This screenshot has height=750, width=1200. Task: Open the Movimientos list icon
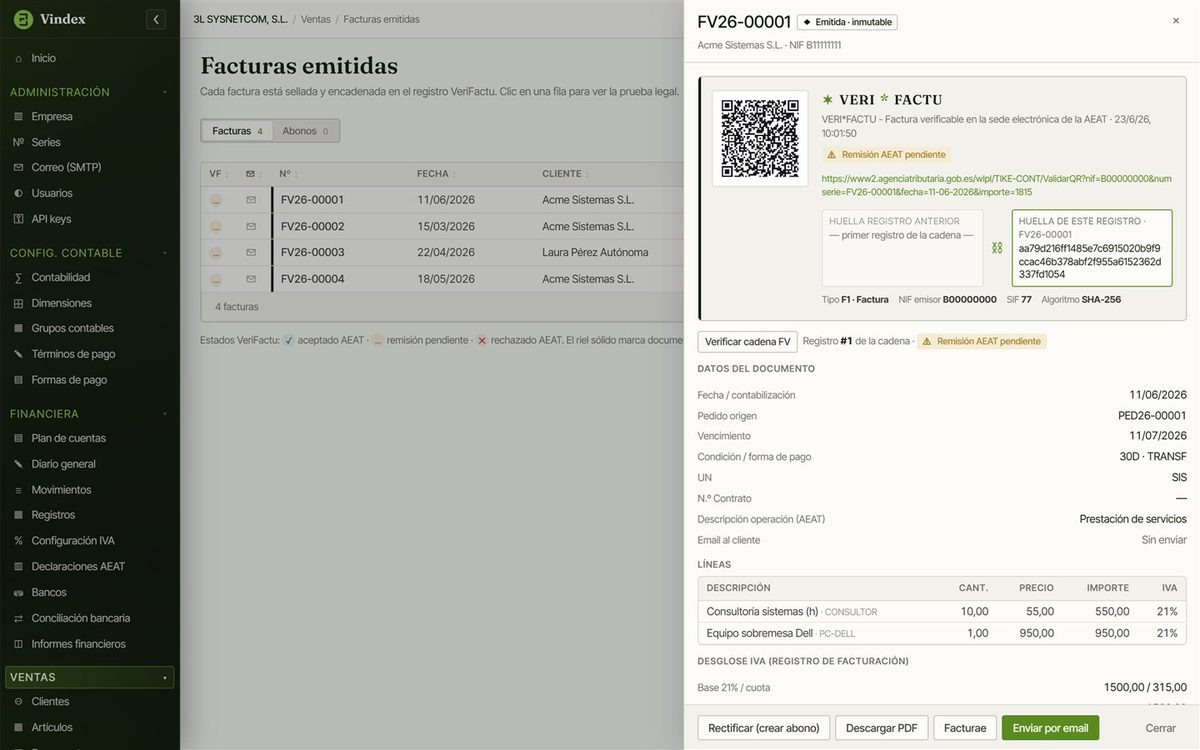[18, 490]
